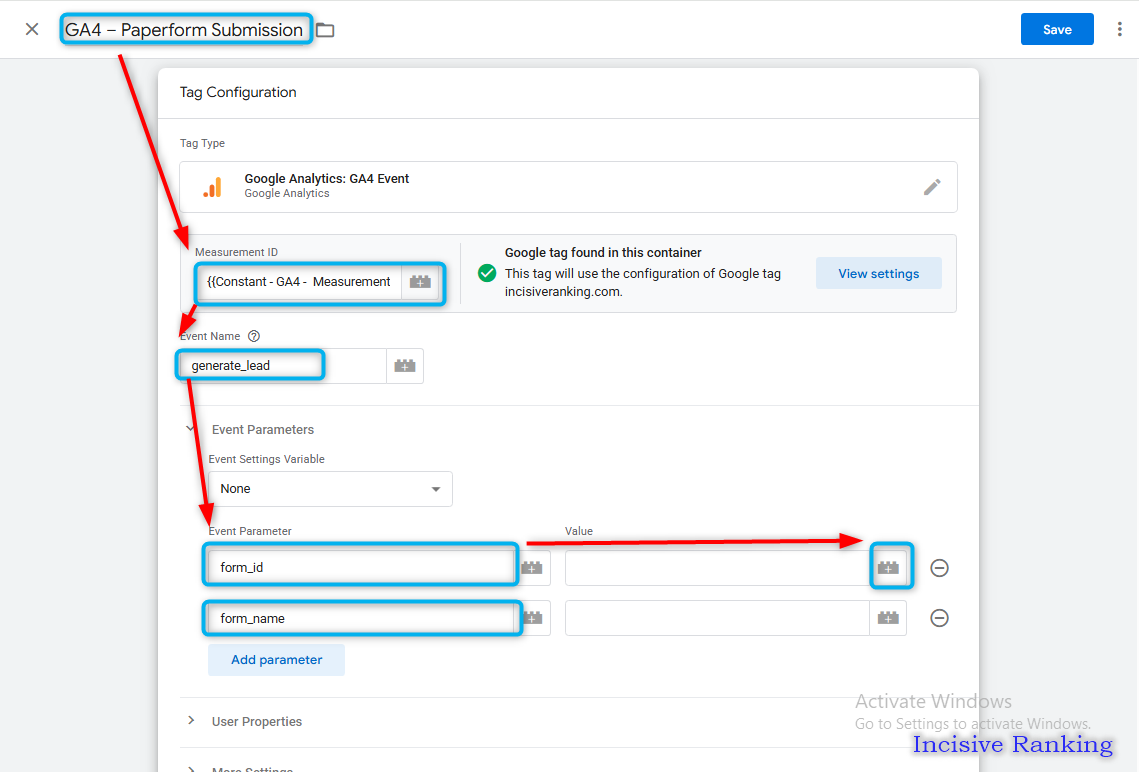Edit the tag name GA4 – Paperform Submission
Viewport: 1139px width, 772px height.
184,30
